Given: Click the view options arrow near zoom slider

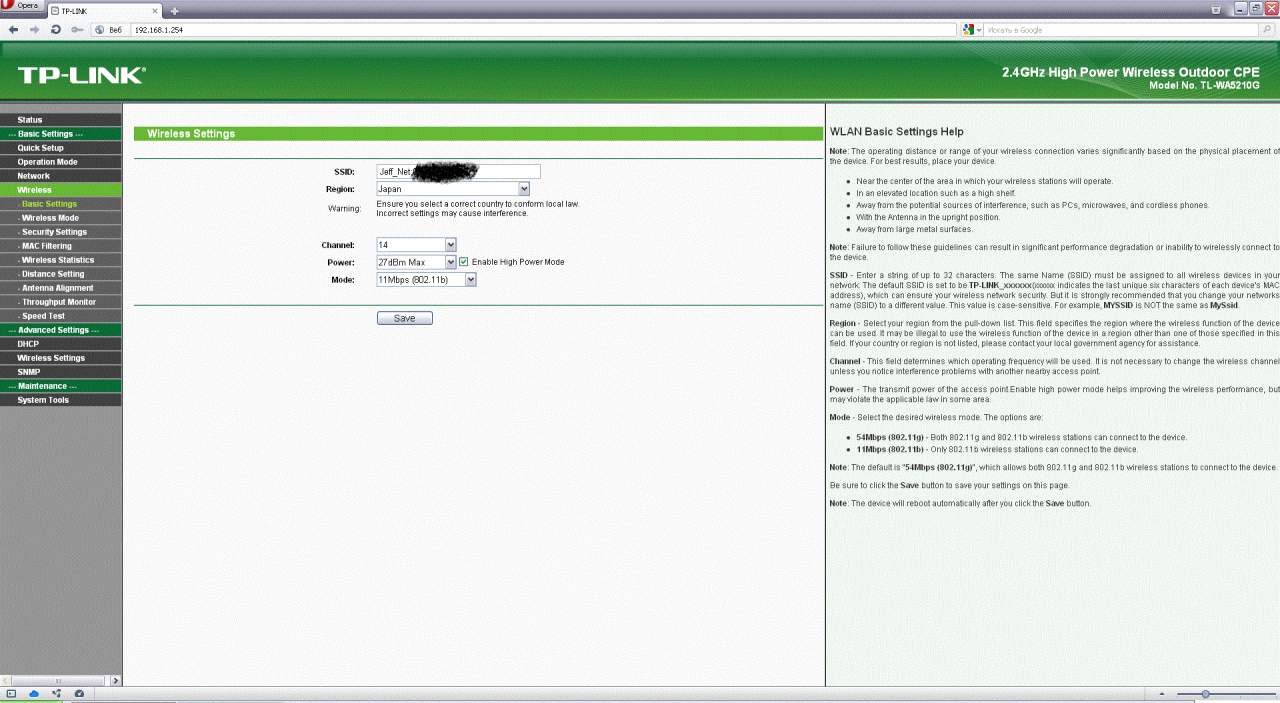Looking at the screenshot, I should click(x=1161, y=693).
